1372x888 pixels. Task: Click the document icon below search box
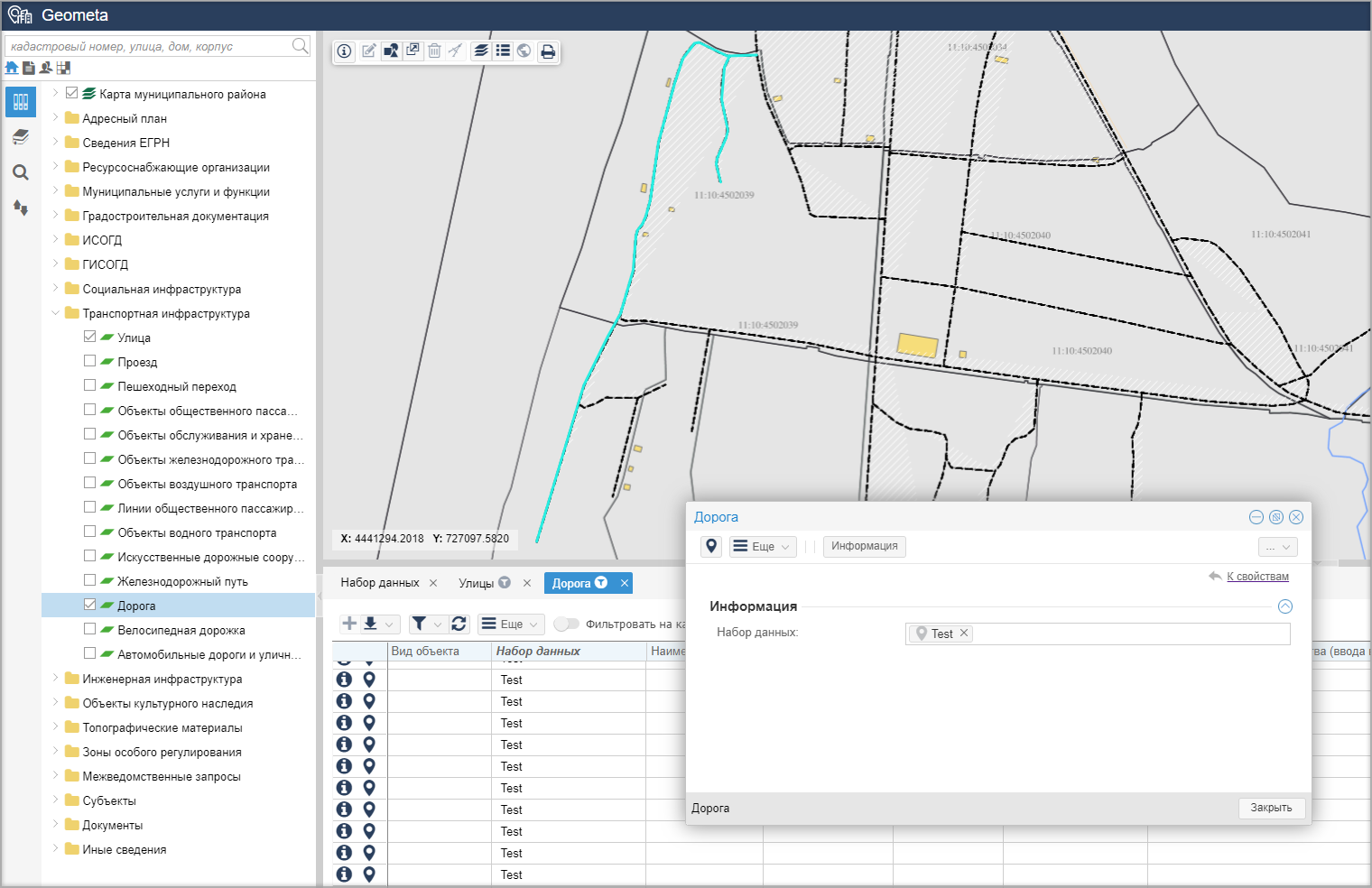pos(29,68)
